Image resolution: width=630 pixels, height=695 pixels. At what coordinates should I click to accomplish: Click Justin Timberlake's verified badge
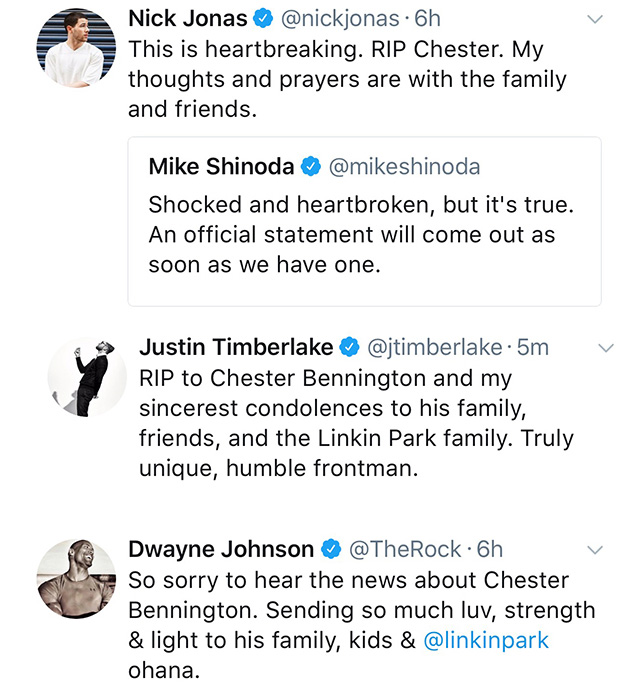pyautogui.click(x=349, y=347)
